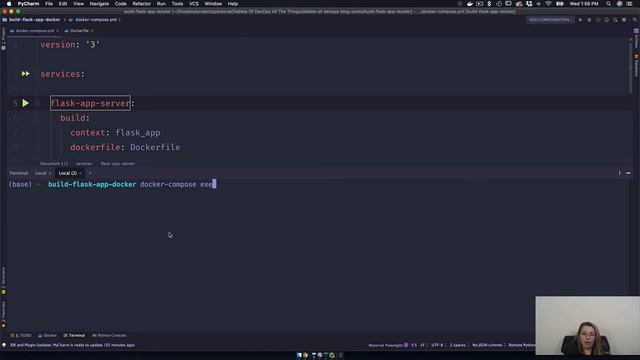640x360 pixels.
Task: Click 'flask-app-server' in editor breadcrumb
Action: point(118,164)
